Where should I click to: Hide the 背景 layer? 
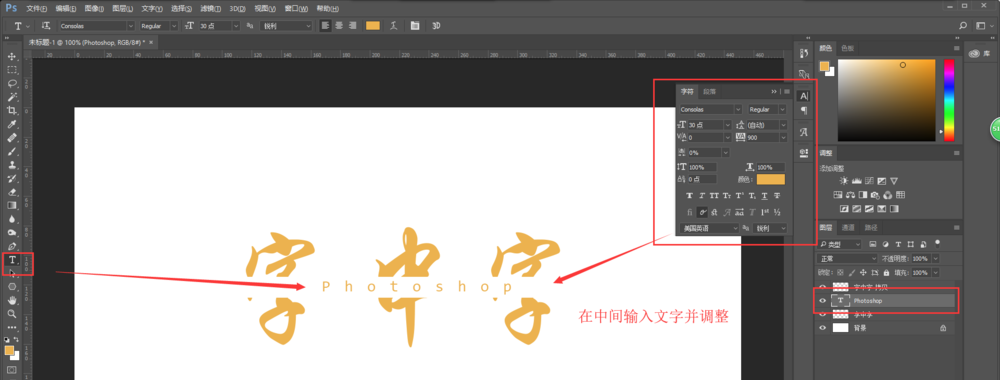[823, 328]
